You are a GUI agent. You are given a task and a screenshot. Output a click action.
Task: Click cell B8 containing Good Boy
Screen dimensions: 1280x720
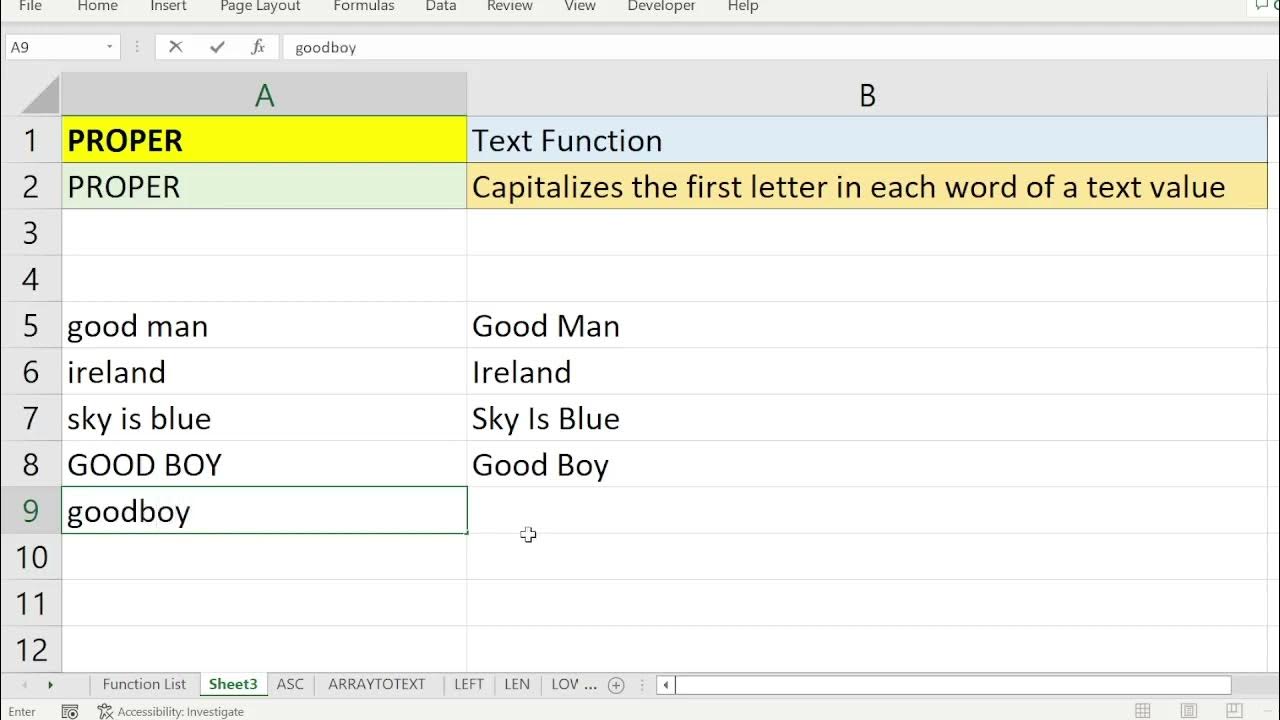click(867, 465)
